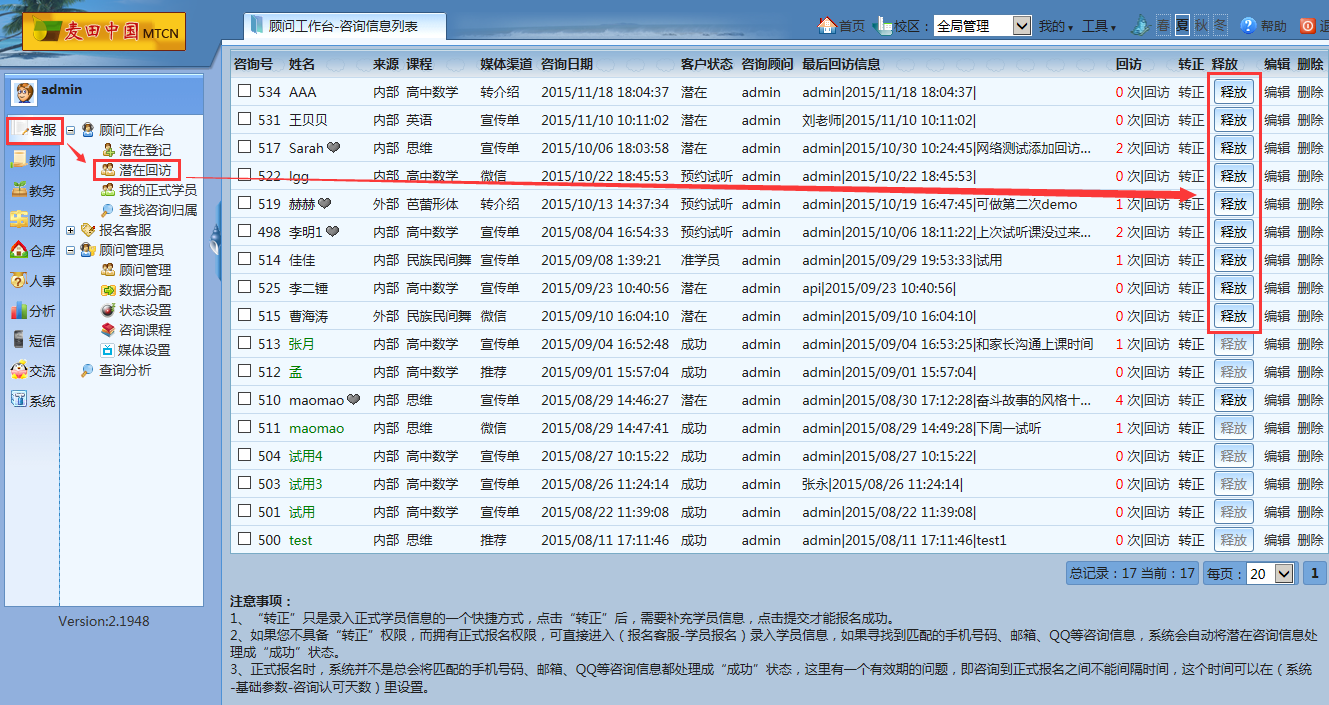
Task: Tick the checkbox for record 534 AAA
Action: [x=244, y=91]
